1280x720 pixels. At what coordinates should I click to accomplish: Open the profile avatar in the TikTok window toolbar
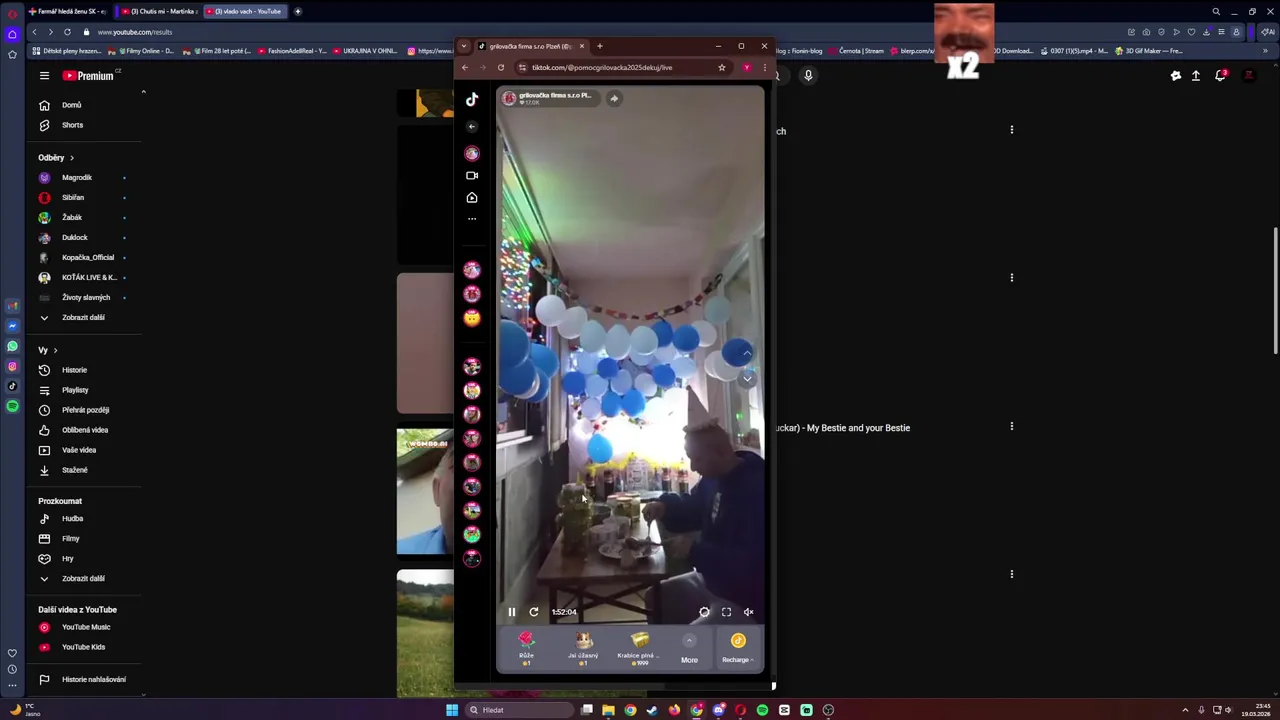coord(746,67)
